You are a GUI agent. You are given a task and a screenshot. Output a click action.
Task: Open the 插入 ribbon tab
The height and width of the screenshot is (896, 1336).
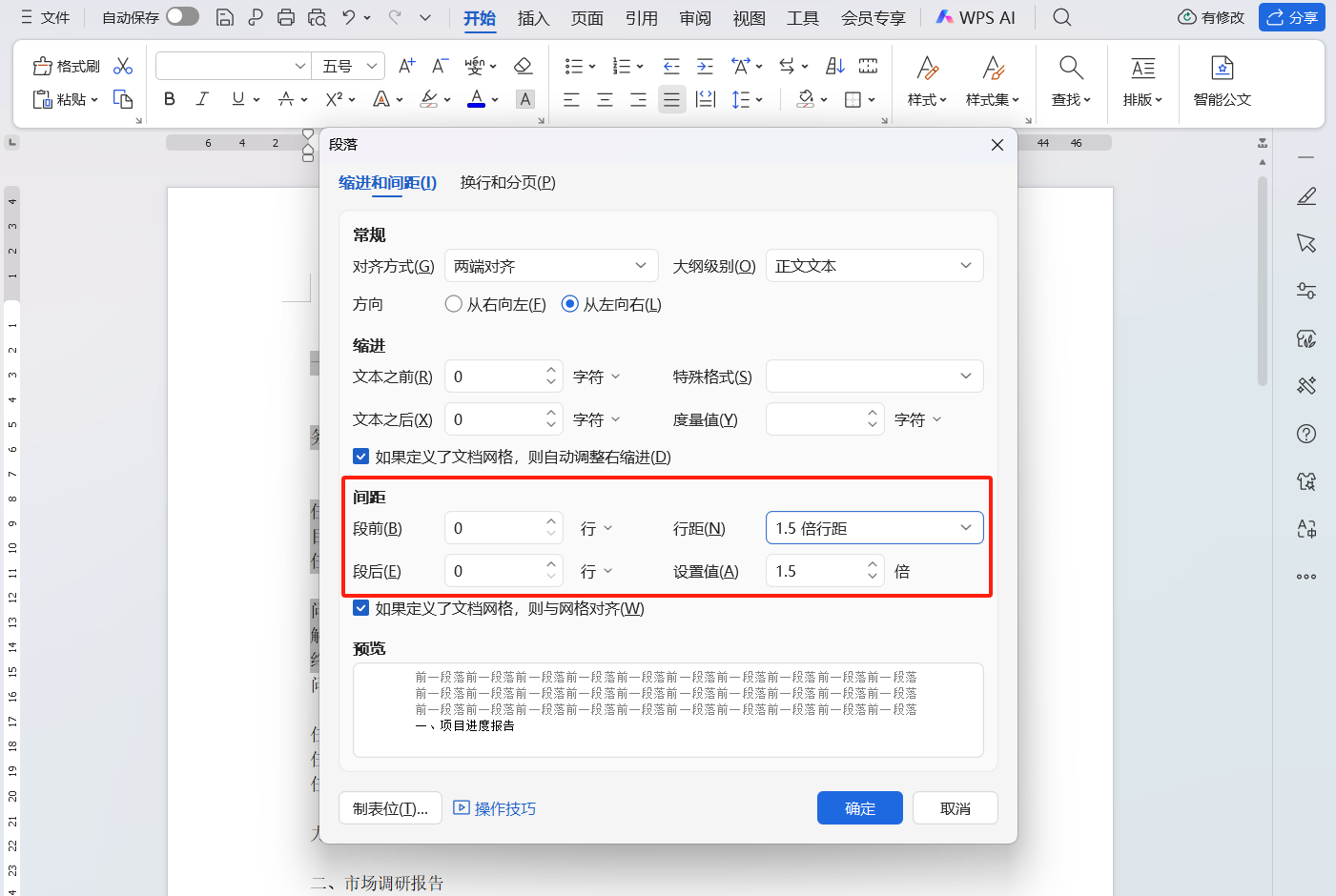(x=533, y=16)
